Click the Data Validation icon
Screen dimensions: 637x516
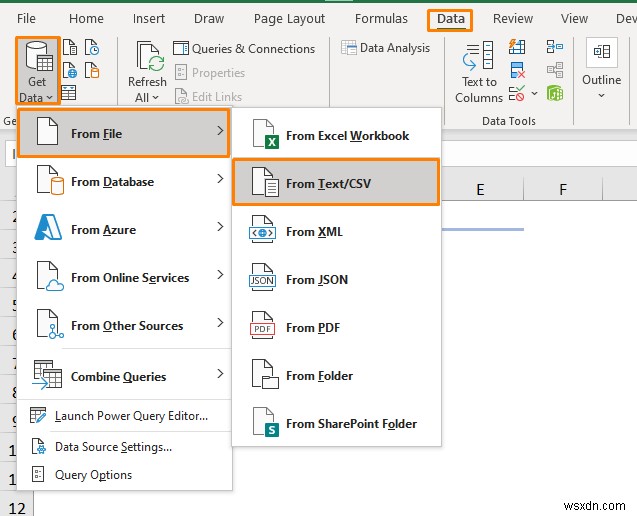point(517,93)
